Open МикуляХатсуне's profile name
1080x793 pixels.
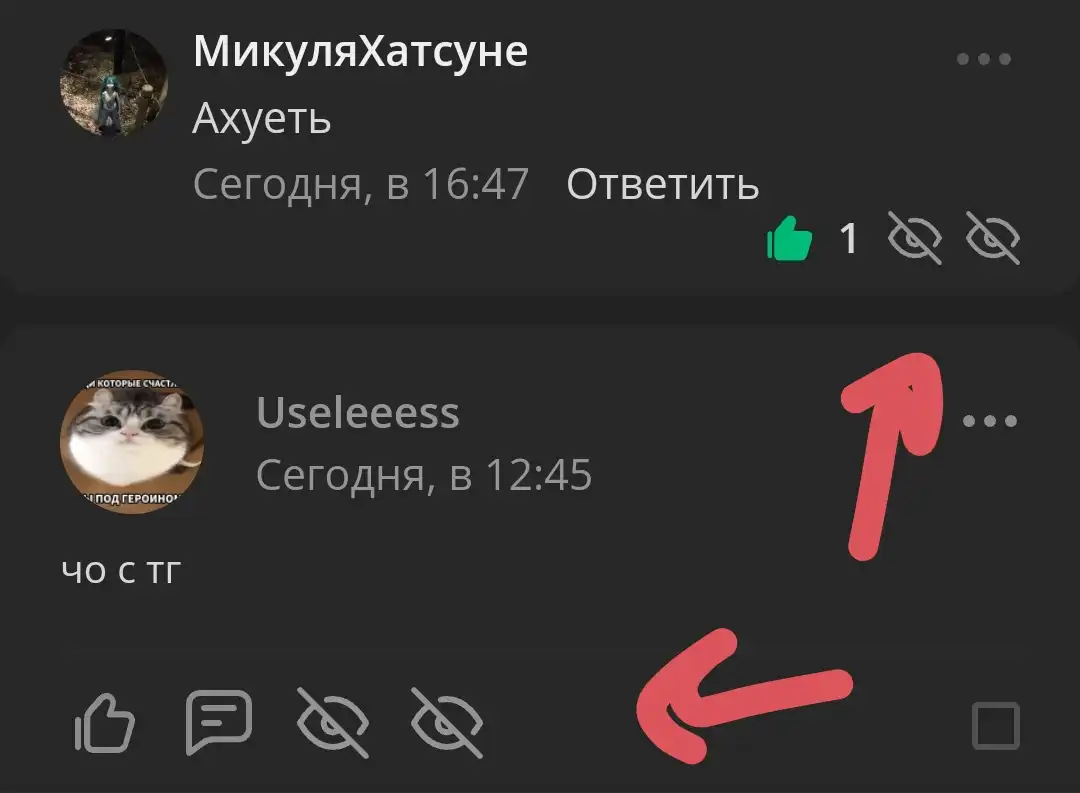pos(360,52)
